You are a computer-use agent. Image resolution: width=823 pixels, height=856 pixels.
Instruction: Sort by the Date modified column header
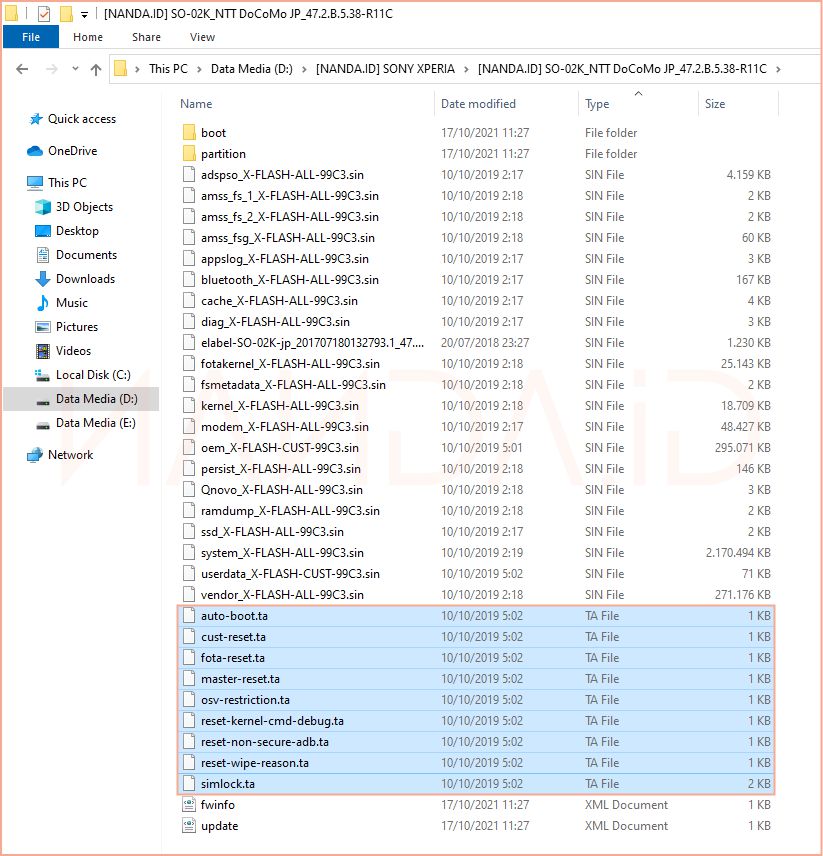(478, 104)
